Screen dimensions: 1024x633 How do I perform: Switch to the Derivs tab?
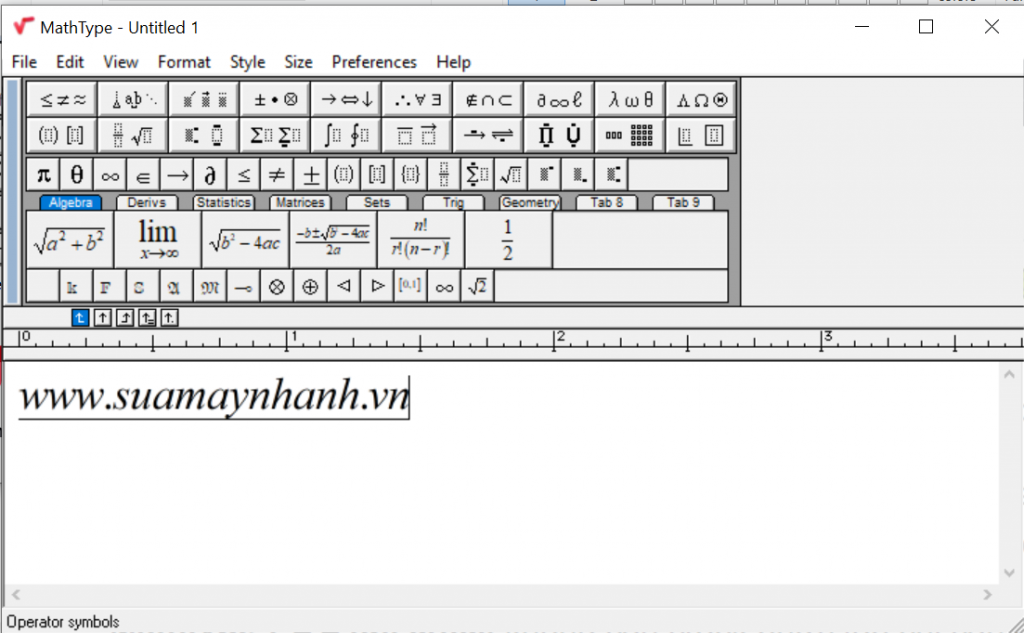(x=147, y=203)
